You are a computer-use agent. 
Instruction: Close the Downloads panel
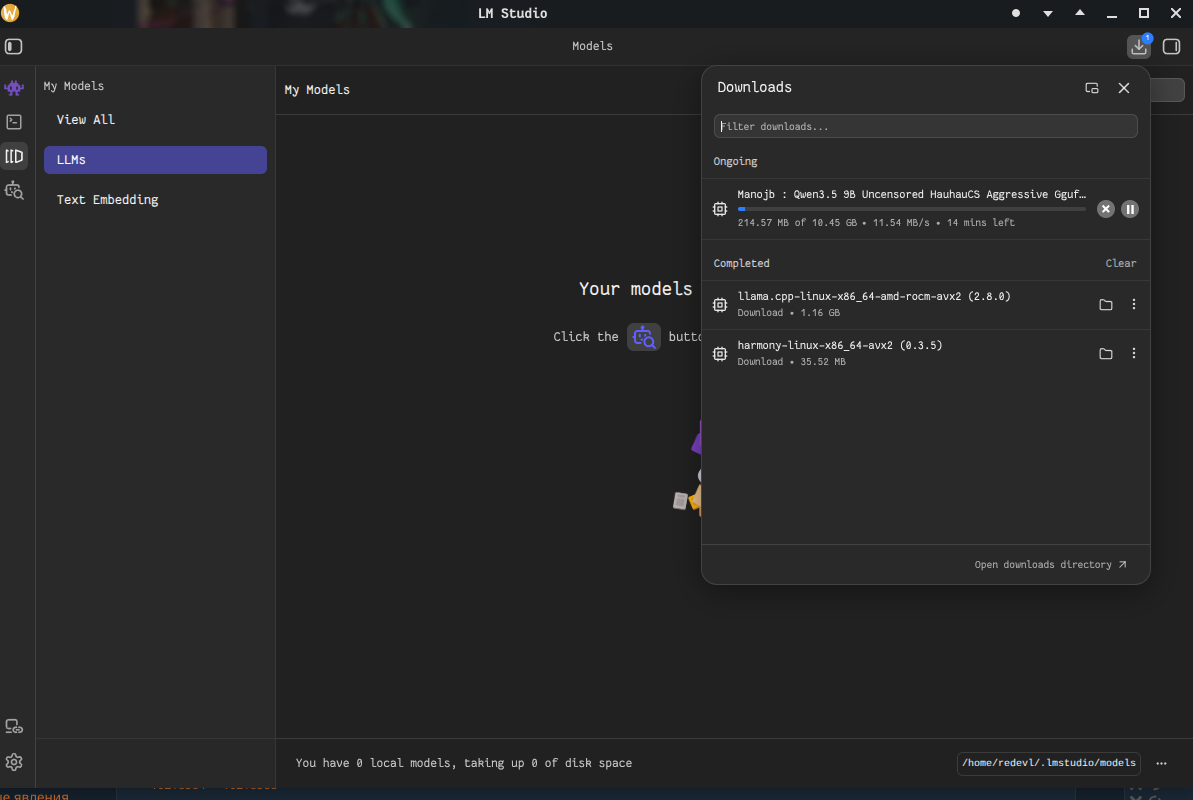(x=1124, y=88)
